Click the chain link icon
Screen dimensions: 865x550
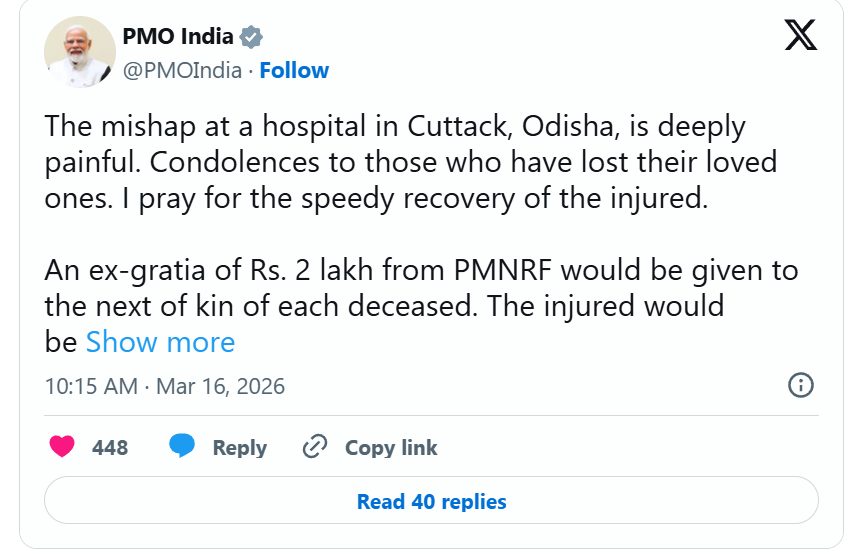click(315, 447)
